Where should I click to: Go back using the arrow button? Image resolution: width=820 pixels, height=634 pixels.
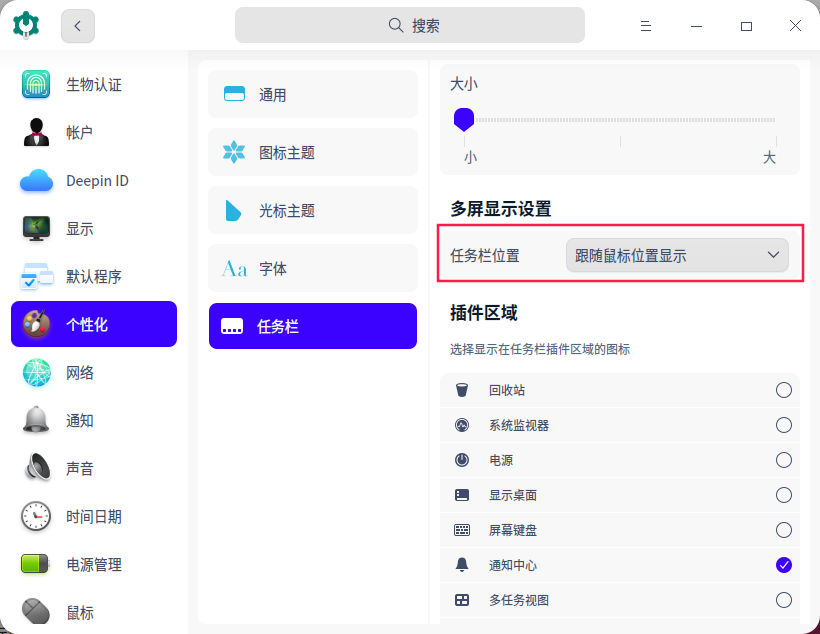(77, 26)
